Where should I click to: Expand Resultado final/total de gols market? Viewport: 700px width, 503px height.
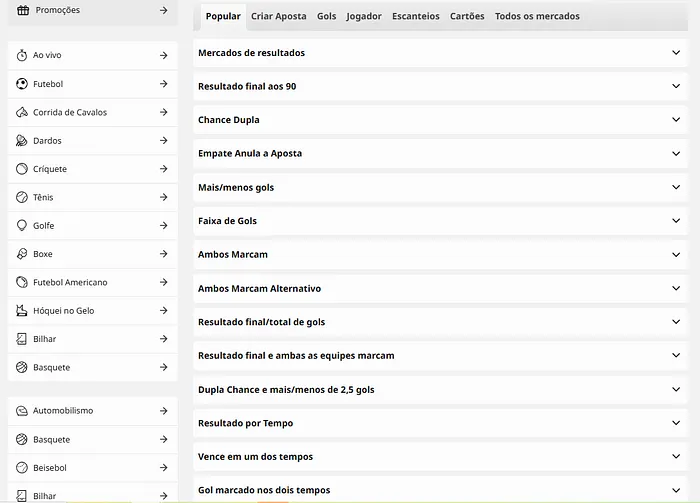pos(440,322)
